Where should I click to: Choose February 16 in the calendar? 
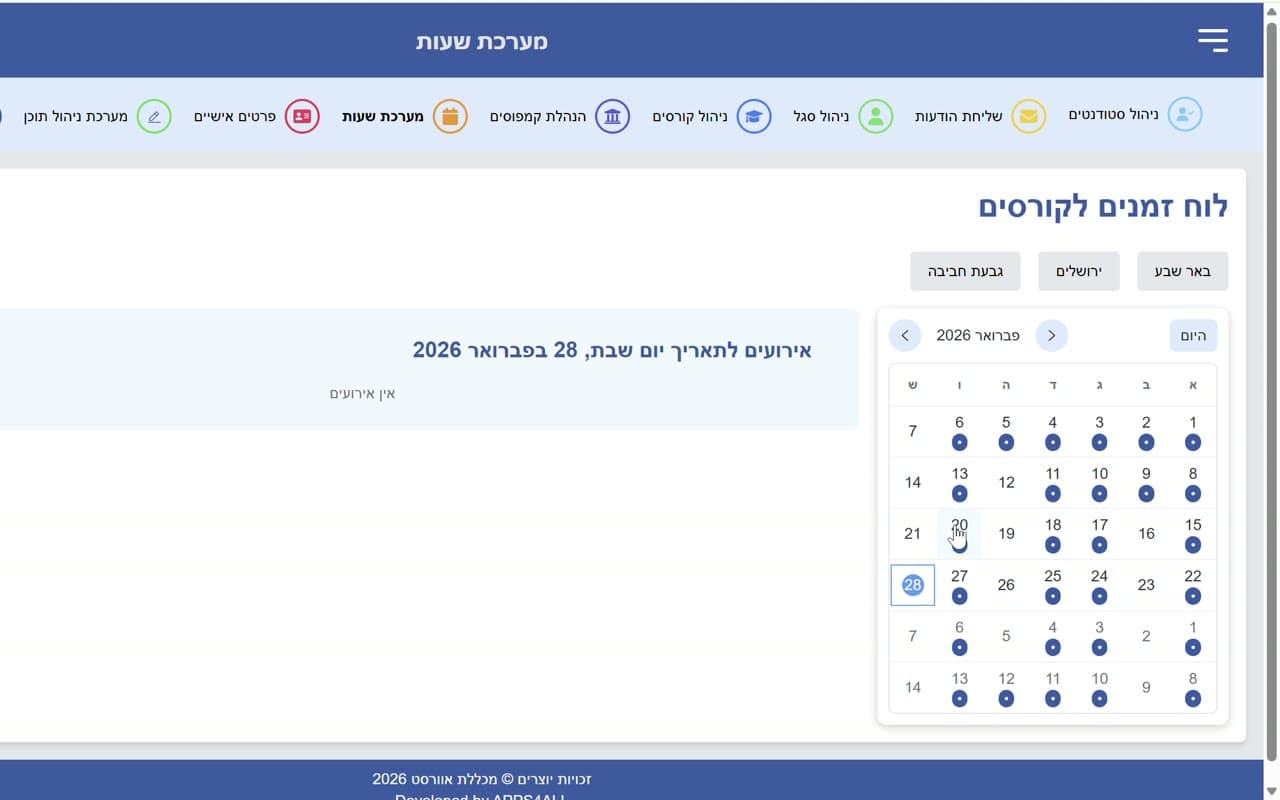coord(1146,534)
